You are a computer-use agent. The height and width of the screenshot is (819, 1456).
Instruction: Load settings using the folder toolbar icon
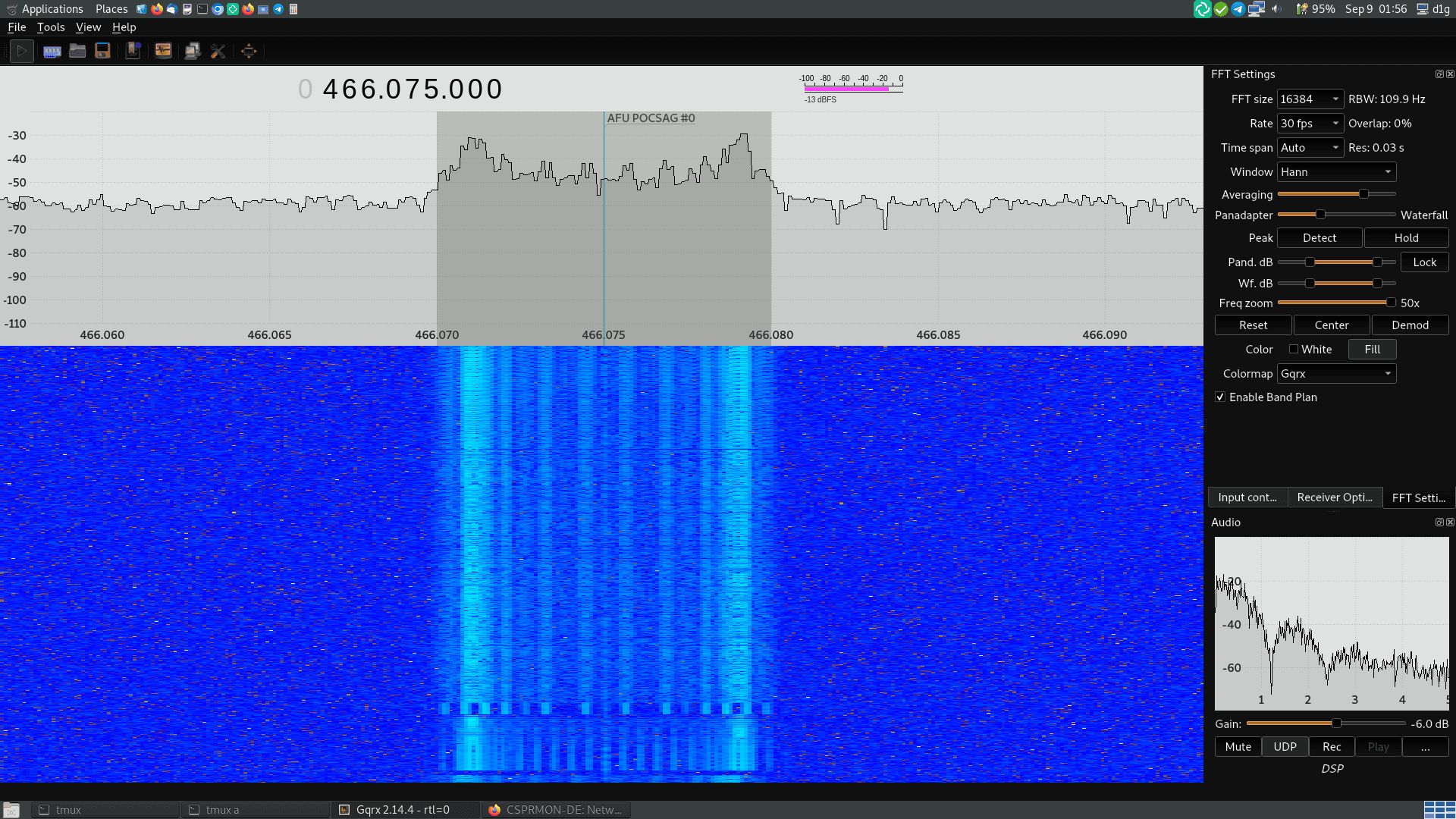tap(77, 51)
